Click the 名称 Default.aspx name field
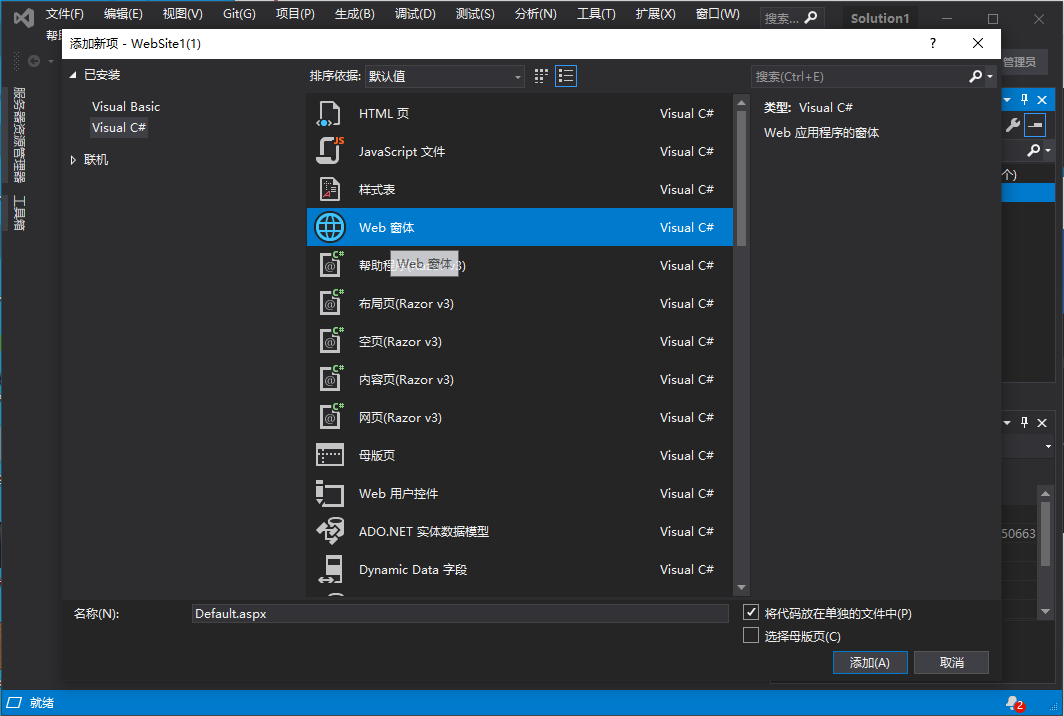Image resolution: width=1064 pixels, height=716 pixels. tap(460, 614)
